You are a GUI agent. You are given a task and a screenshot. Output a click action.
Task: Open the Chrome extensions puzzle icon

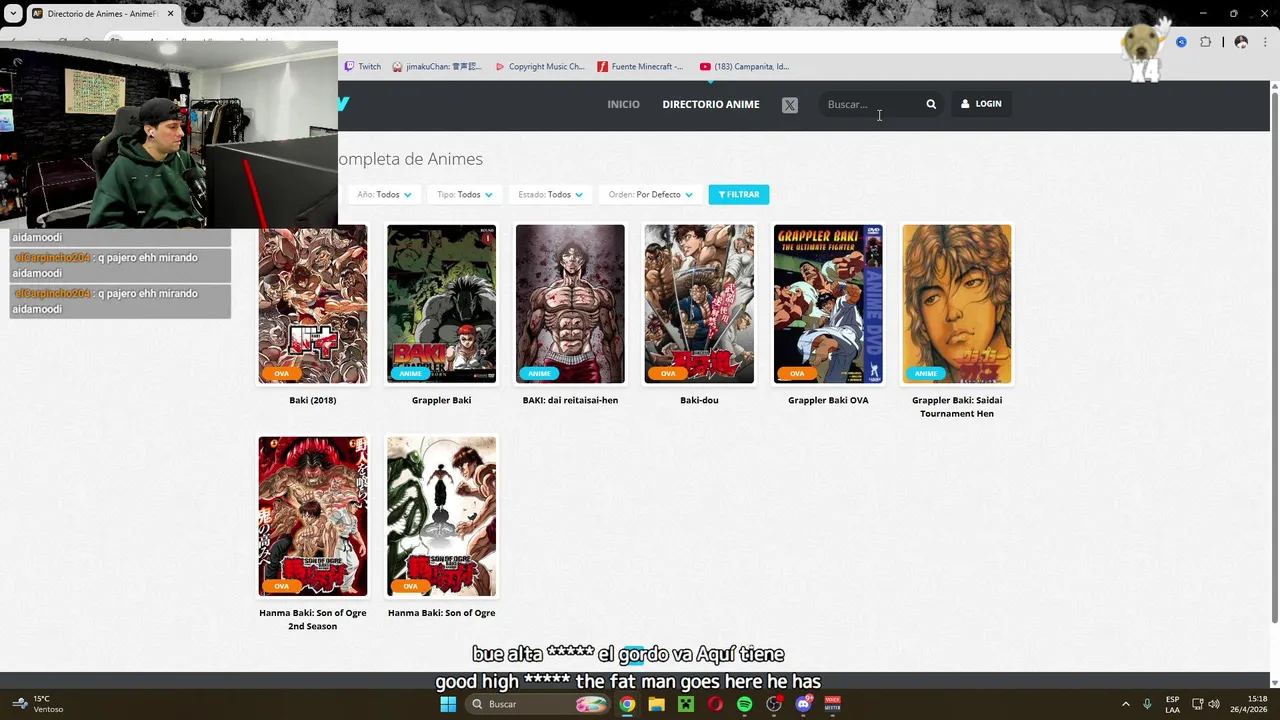click(1205, 42)
